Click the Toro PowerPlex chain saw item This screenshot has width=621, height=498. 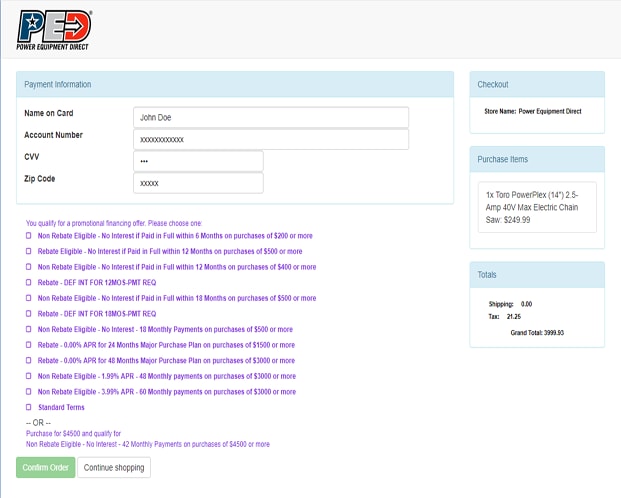537,207
